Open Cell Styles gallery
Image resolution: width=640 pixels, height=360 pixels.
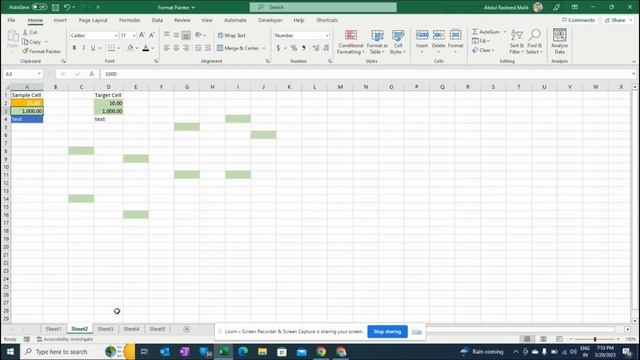click(x=398, y=42)
